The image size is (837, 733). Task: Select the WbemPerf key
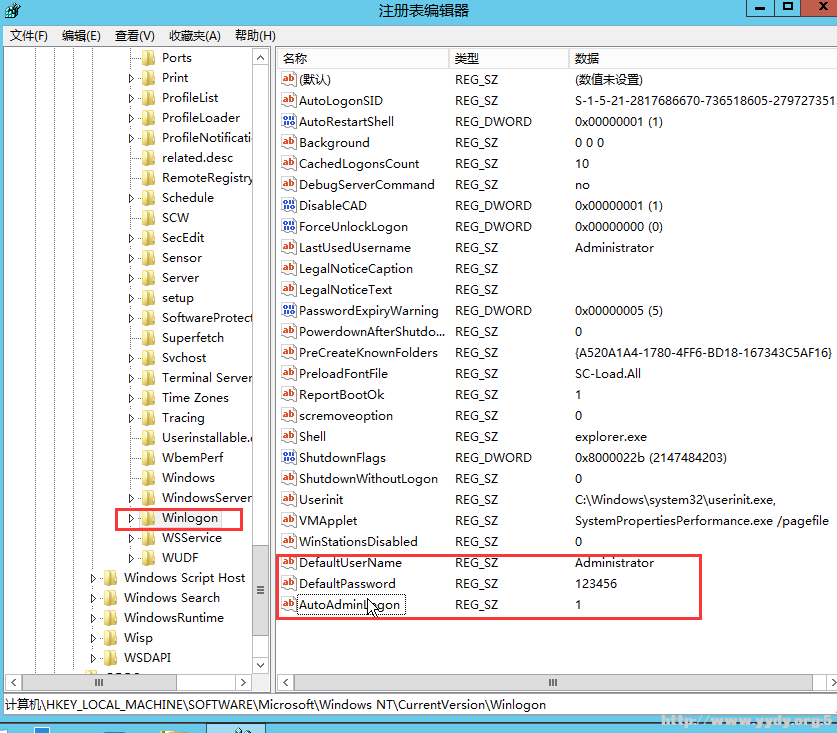tap(192, 458)
